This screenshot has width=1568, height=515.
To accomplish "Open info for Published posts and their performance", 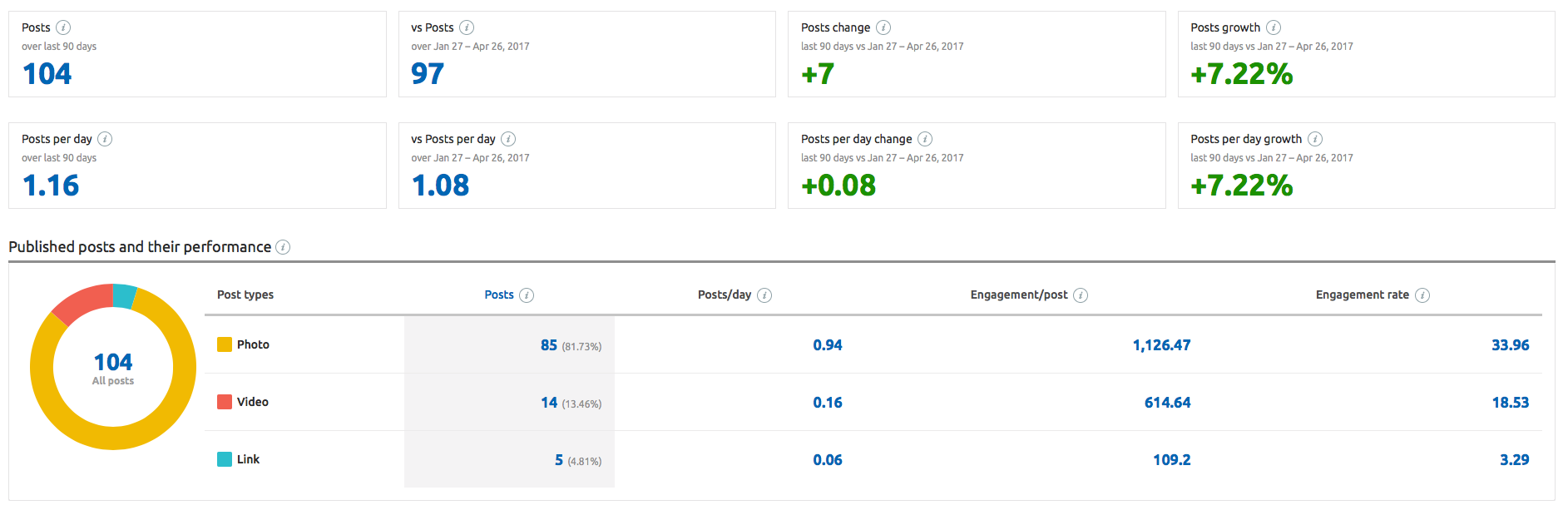I will click(x=283, y=247).
